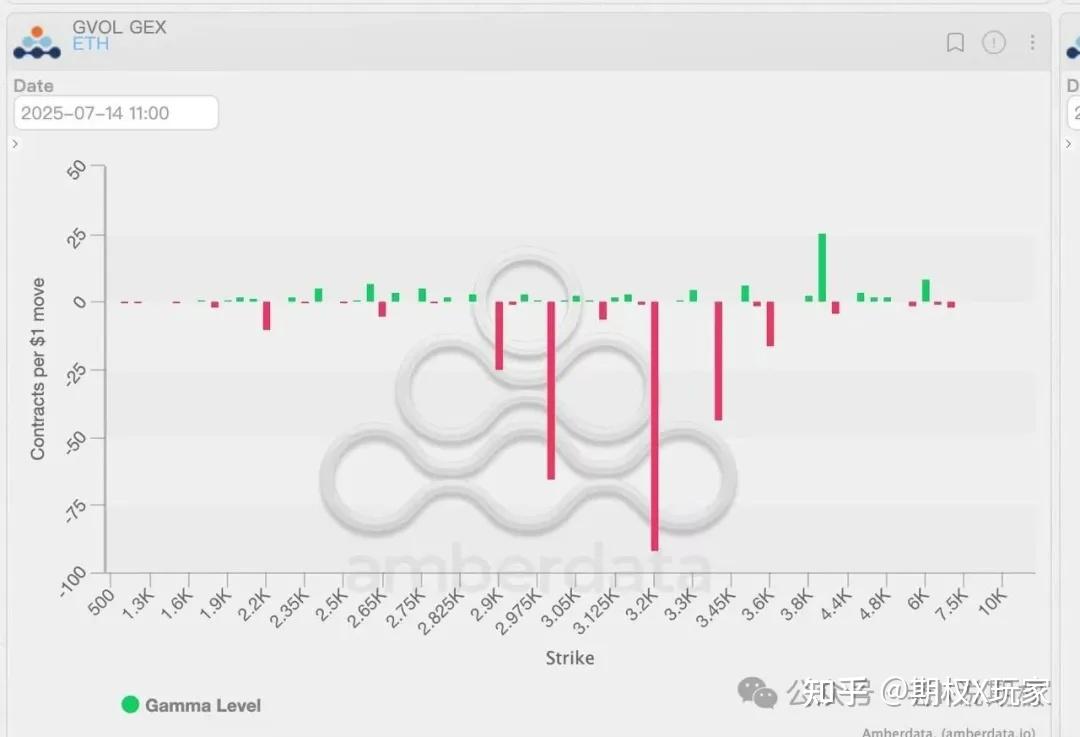1080x737 pixels.
Task: Click the bookmark icon in panel header
Action: [955, 42]
